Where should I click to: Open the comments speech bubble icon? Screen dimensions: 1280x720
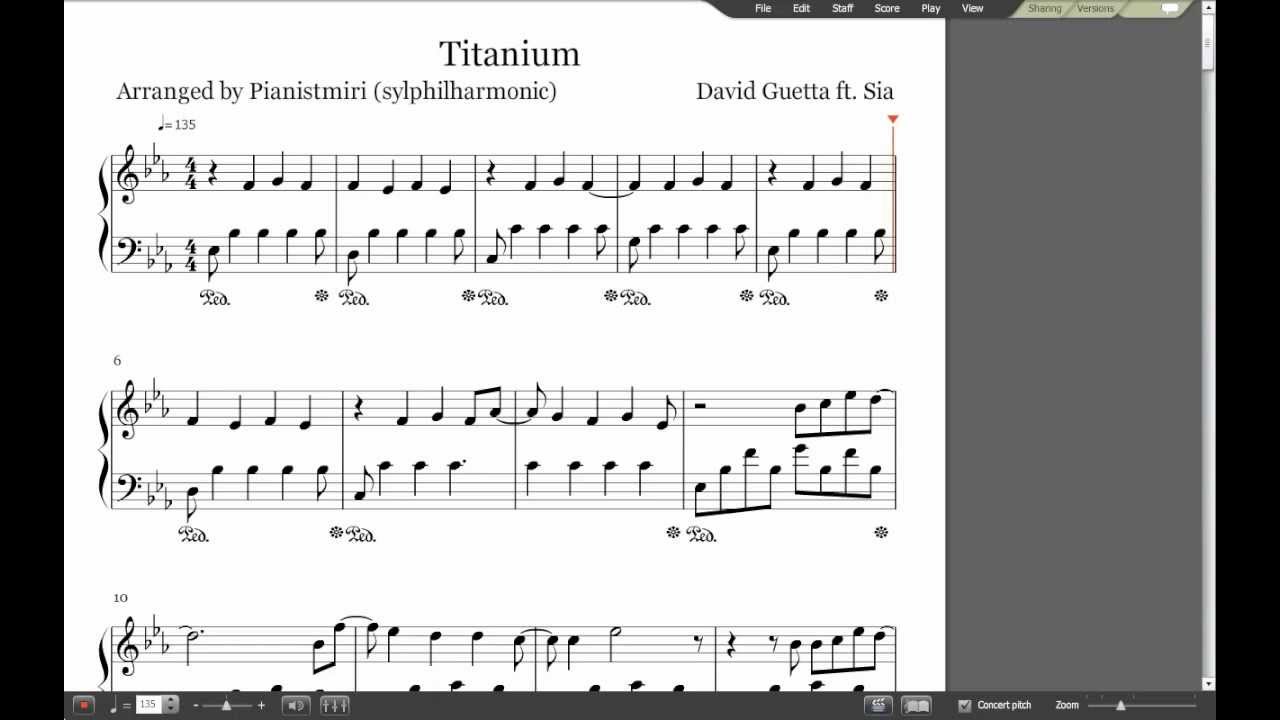[x=1170, y=9]
